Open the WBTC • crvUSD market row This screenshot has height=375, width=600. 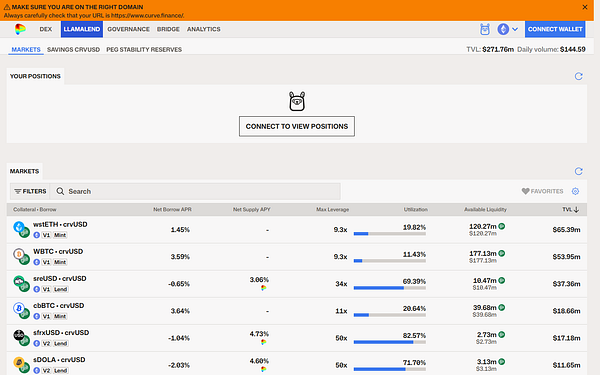coord(297,257)
